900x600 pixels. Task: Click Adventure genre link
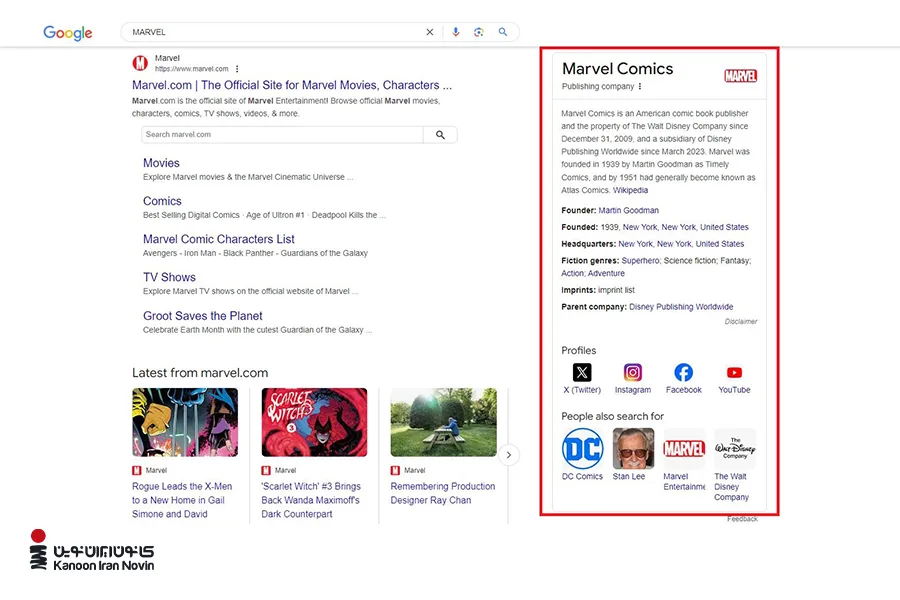(x=606, y=273)
